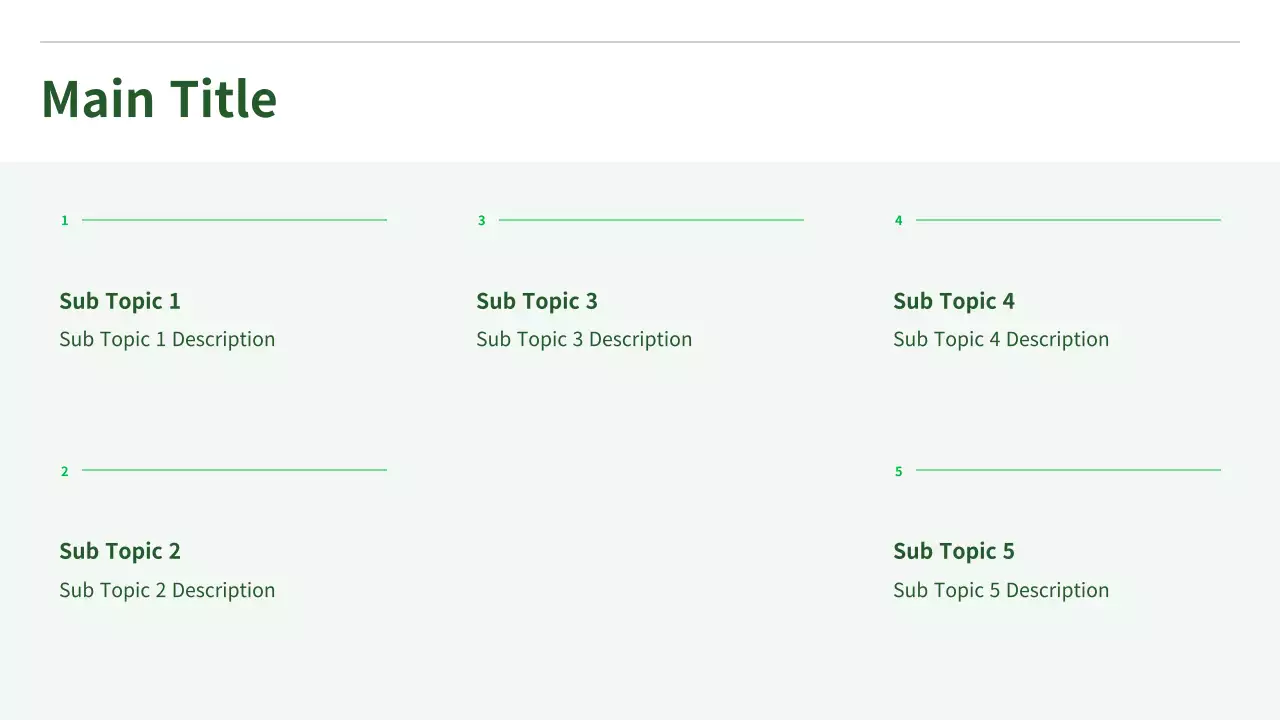The height and width of the screenshot is (720, 1280).
Task: Click the Sub Topic 4 Description text
Action: (x=1001, y=339)
